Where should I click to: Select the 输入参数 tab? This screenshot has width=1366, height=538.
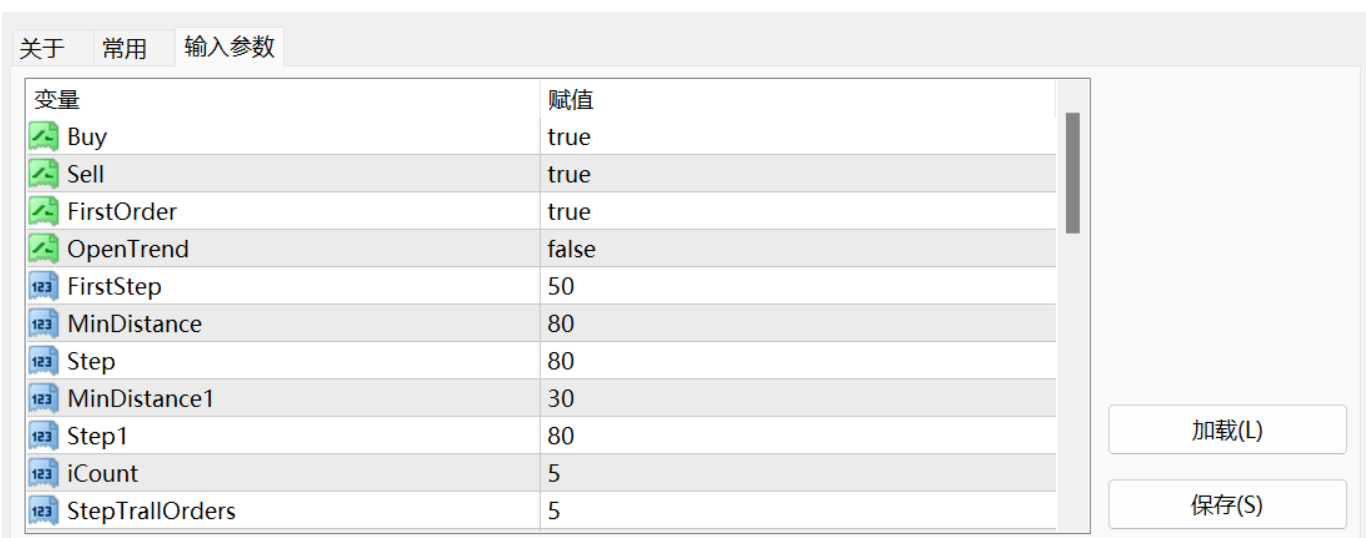[x=229, y=46]
